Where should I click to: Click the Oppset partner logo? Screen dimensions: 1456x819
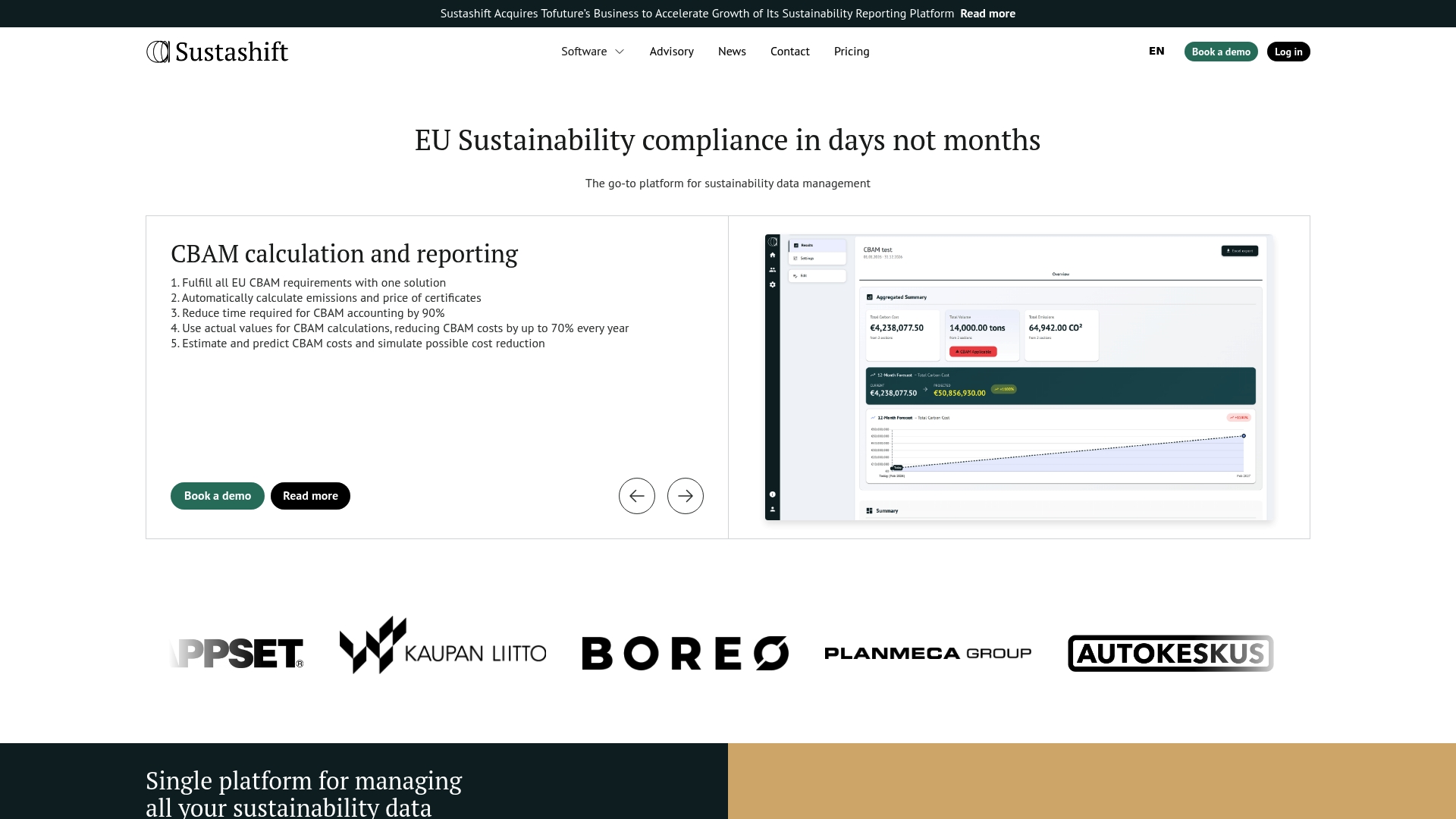click(237, 653)
